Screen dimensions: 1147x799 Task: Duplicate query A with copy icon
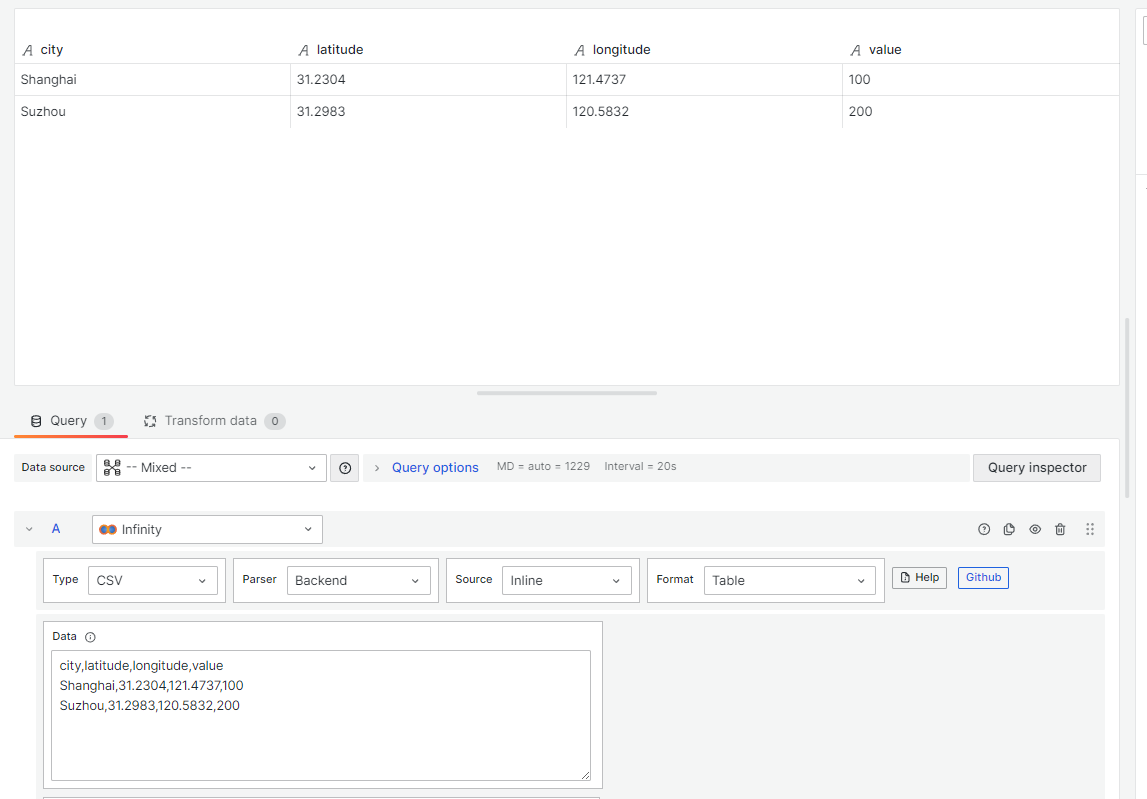pyautogui.click(x=1009, y=529)
